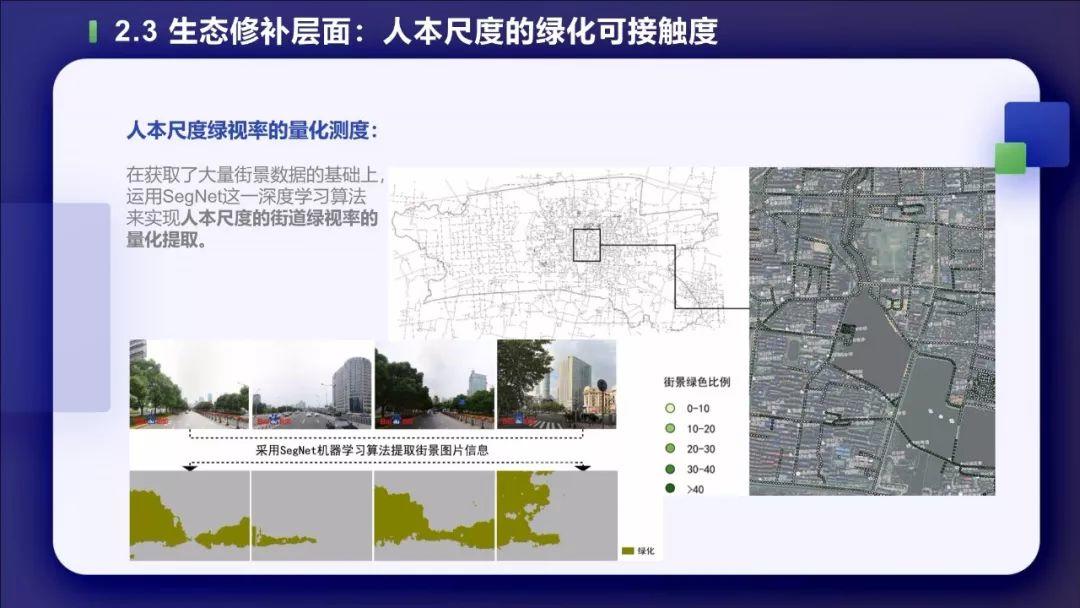Screen dimensions: 1080x608
Task: Click the paragraph line '运用SegNet这一深度学习算法'
Action: tap(246, 196)
